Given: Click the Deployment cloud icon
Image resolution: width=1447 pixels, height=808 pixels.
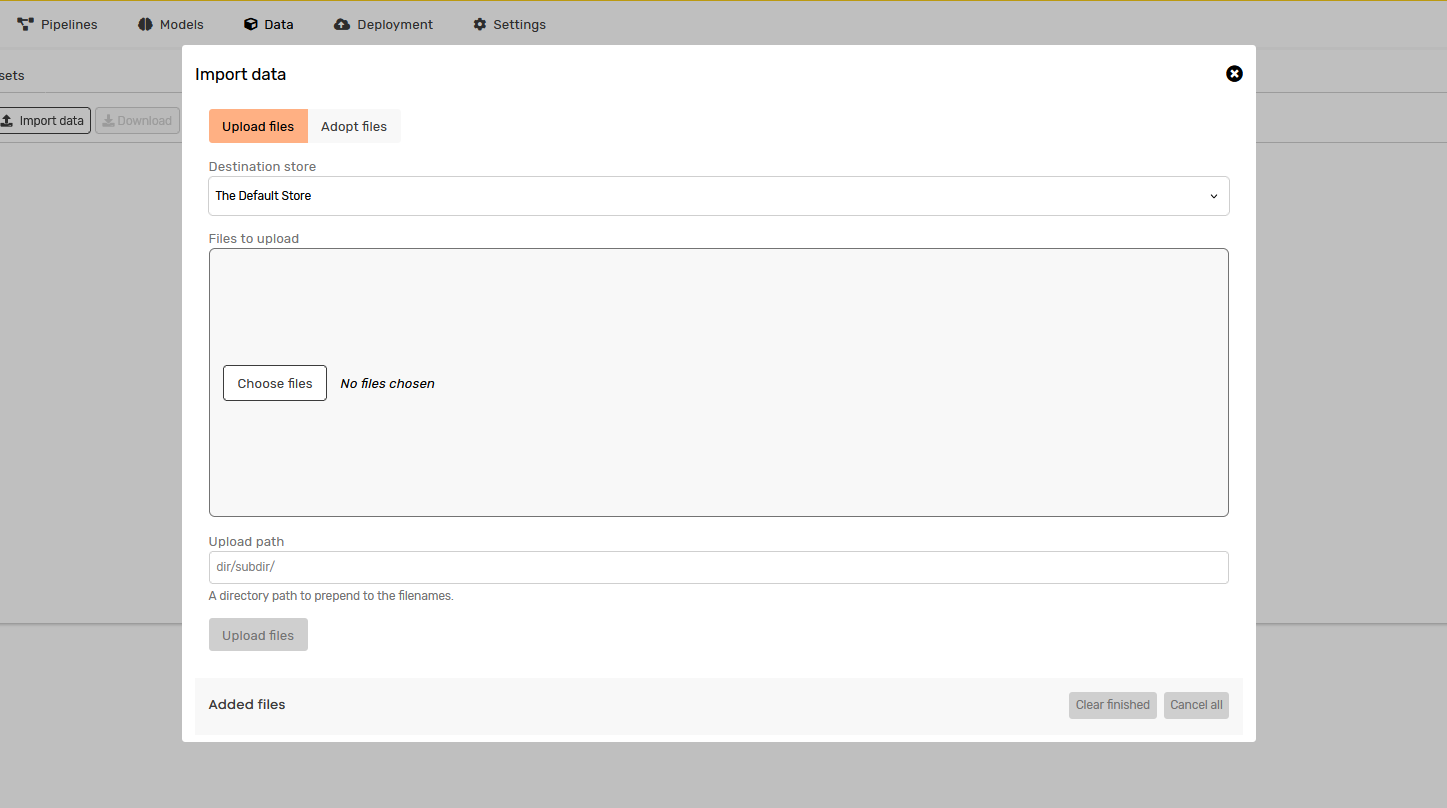Looking at the screenshot, I should (342, 24).
